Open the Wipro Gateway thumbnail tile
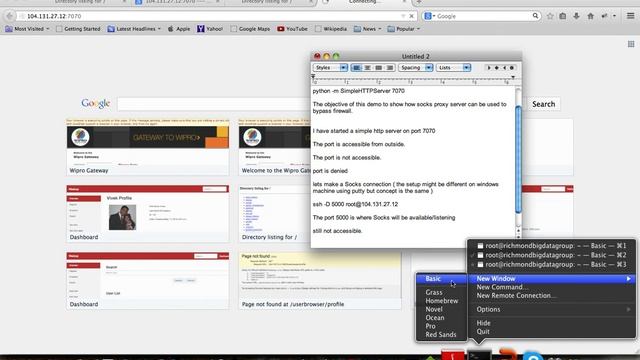The width and height of the screenshot is (640, 360). 148,147
